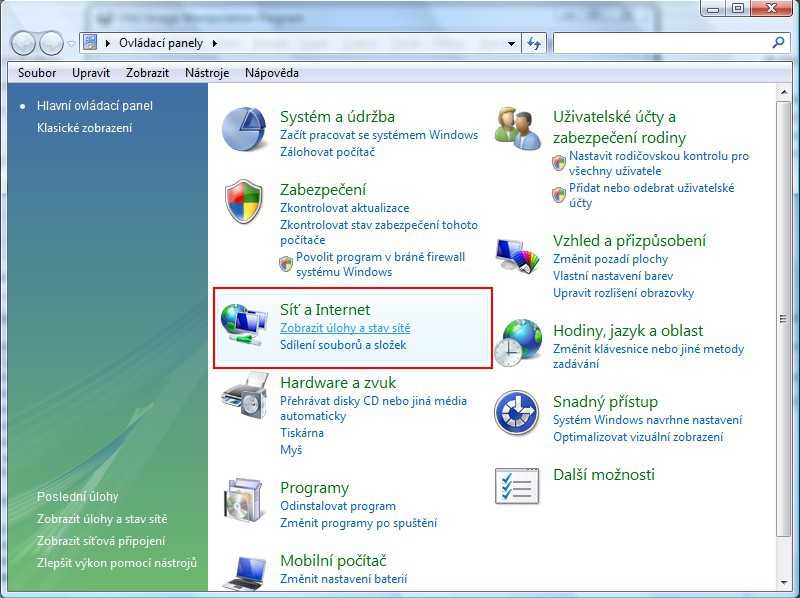Click Upravit rozlišení obrazovky link

(x=623, y=293)
